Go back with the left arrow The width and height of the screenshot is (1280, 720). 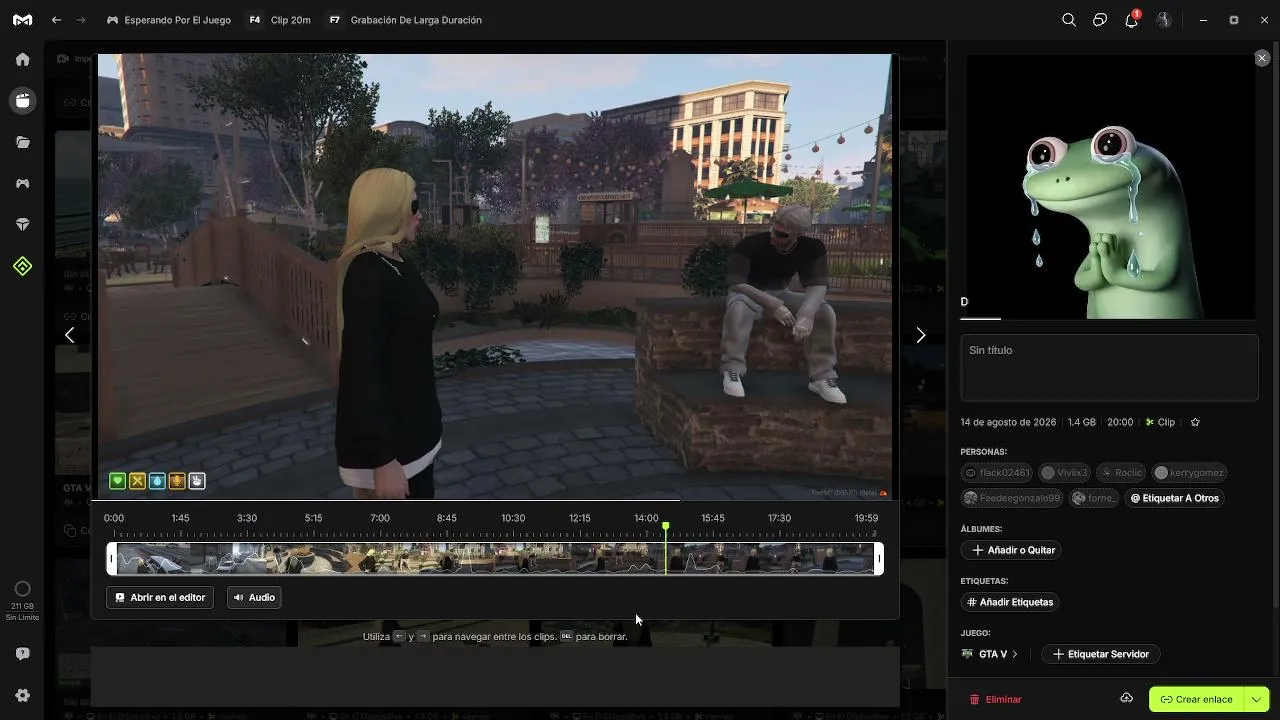coord(56,20)
